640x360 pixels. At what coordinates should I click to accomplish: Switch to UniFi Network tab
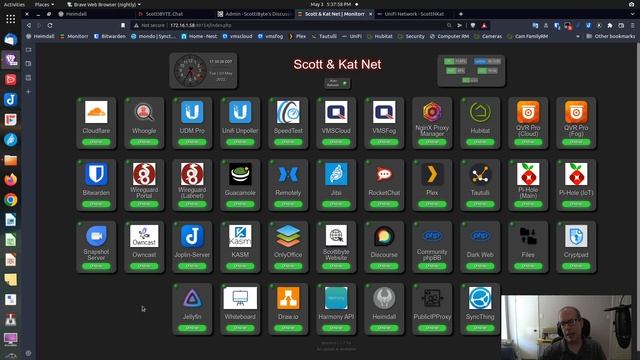pos(414,14)
